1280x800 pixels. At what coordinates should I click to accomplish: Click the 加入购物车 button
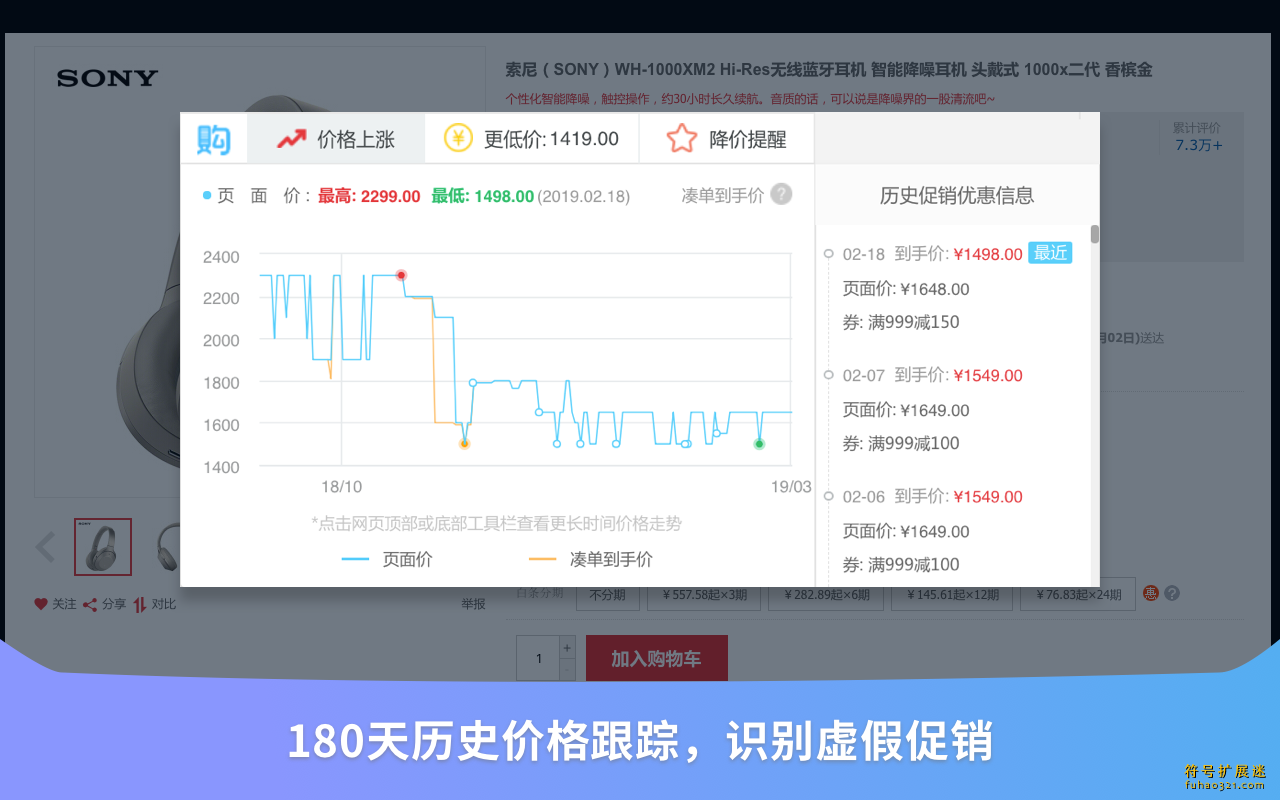pyautogui.click(x=656, y=659)
